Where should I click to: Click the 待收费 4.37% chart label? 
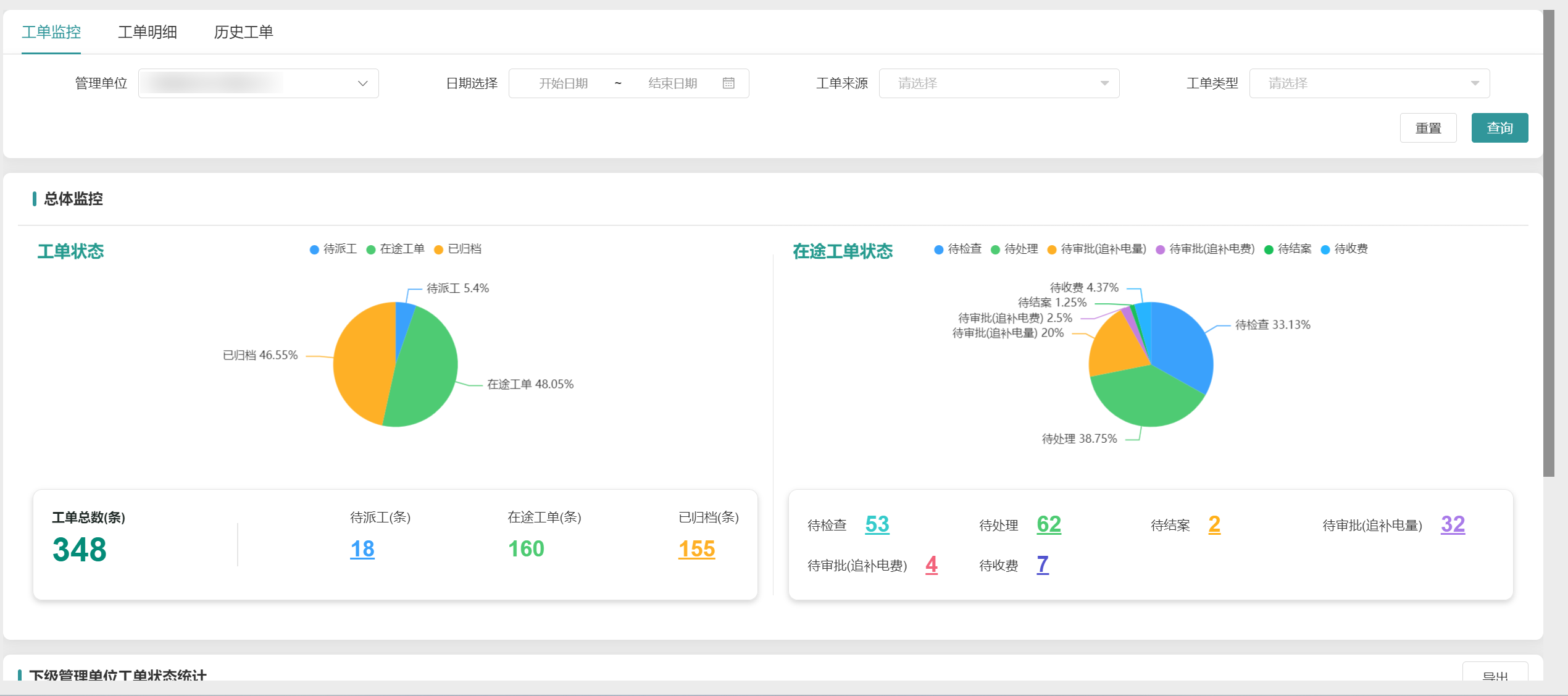[1084, 288]
